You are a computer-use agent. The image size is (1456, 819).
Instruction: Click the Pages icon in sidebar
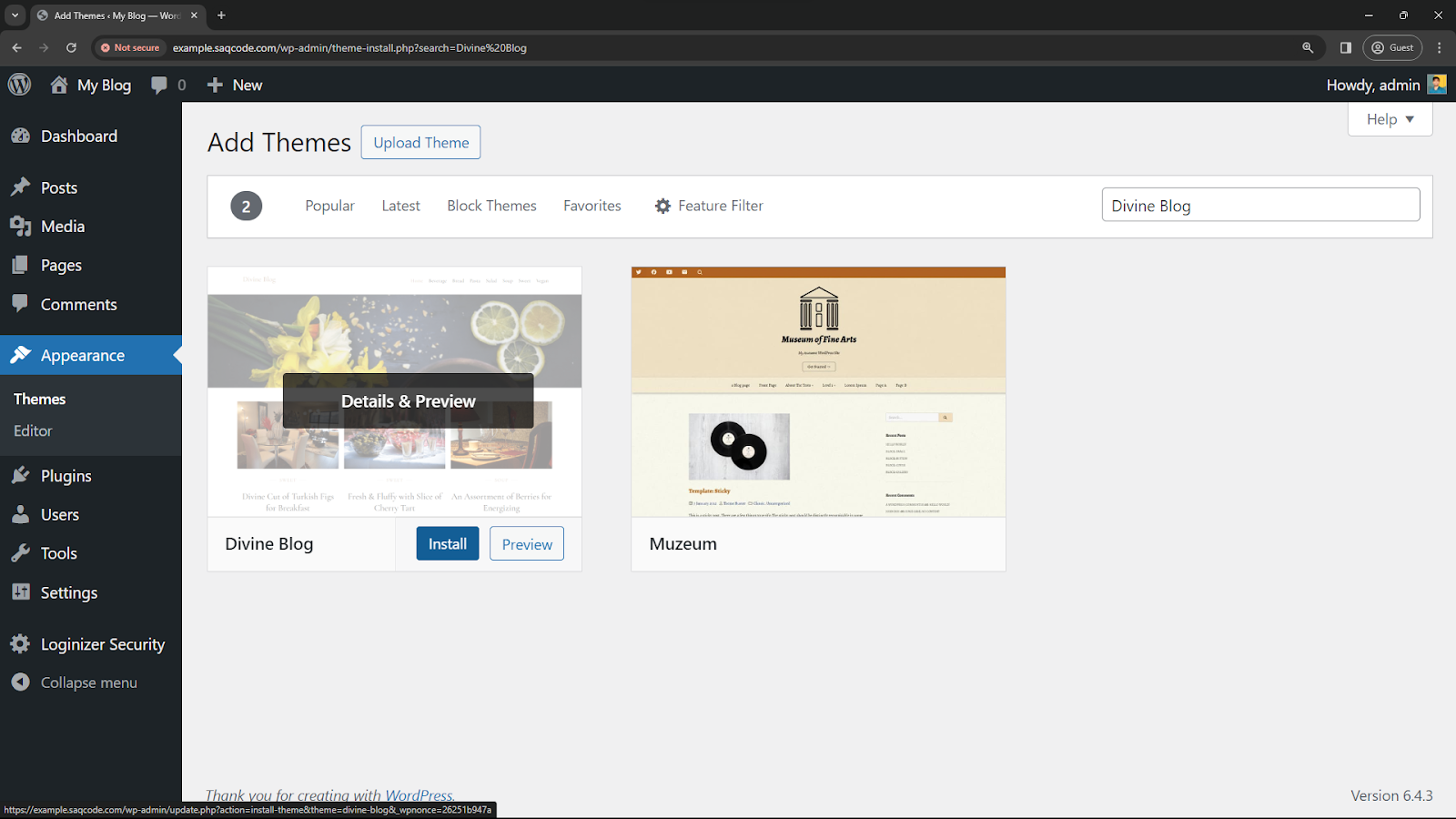20,265
